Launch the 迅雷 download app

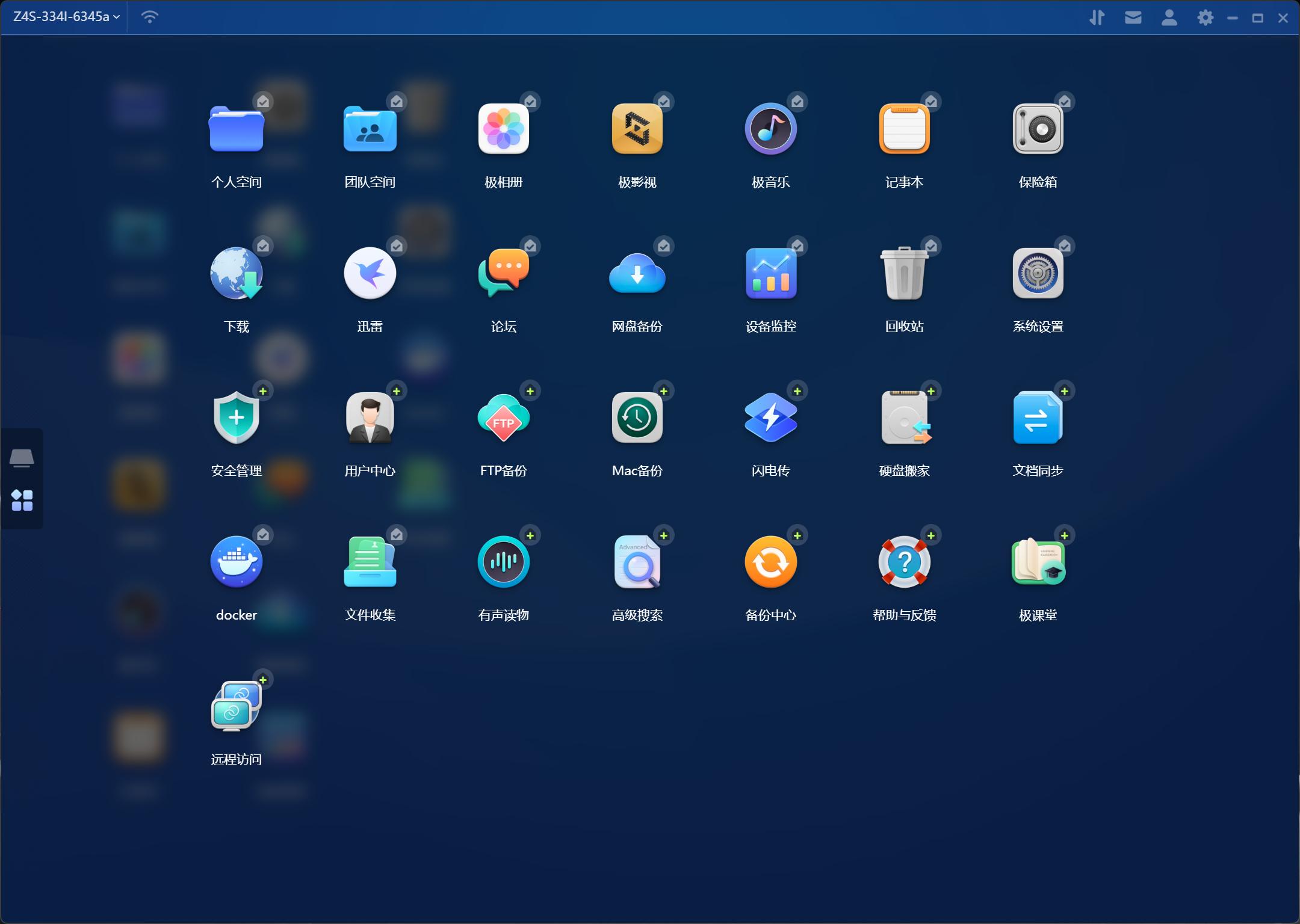click(370, 273)
